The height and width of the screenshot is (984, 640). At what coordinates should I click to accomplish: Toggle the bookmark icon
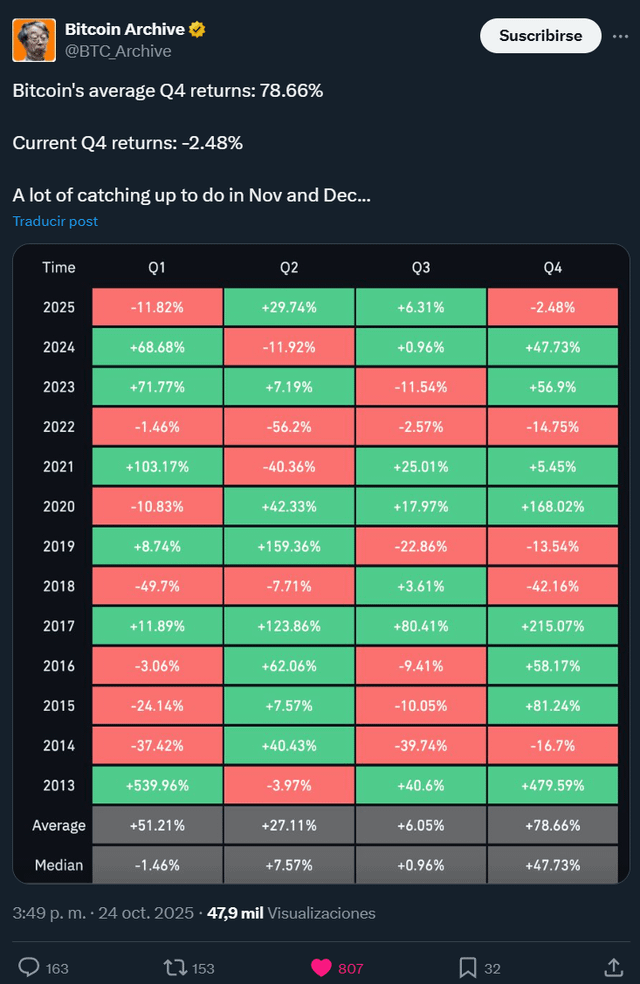(x=467, y=967)
